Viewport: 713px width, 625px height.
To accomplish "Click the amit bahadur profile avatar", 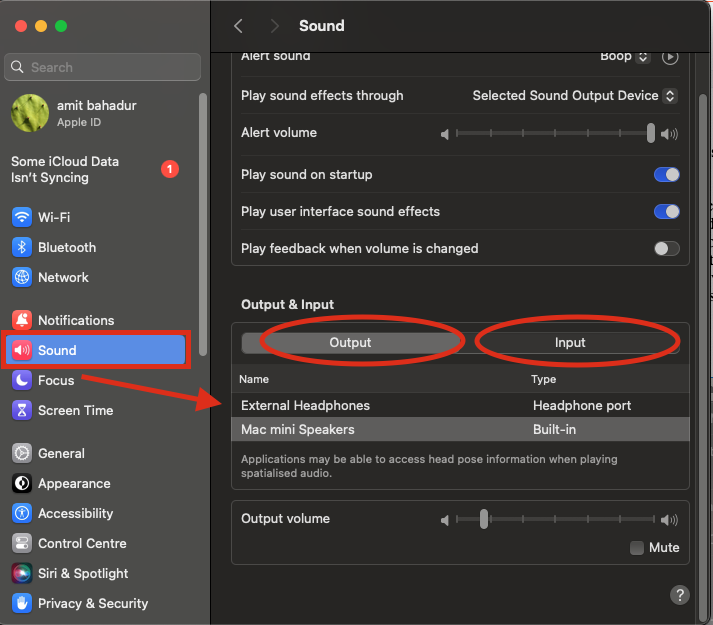I will click(30, 113).
